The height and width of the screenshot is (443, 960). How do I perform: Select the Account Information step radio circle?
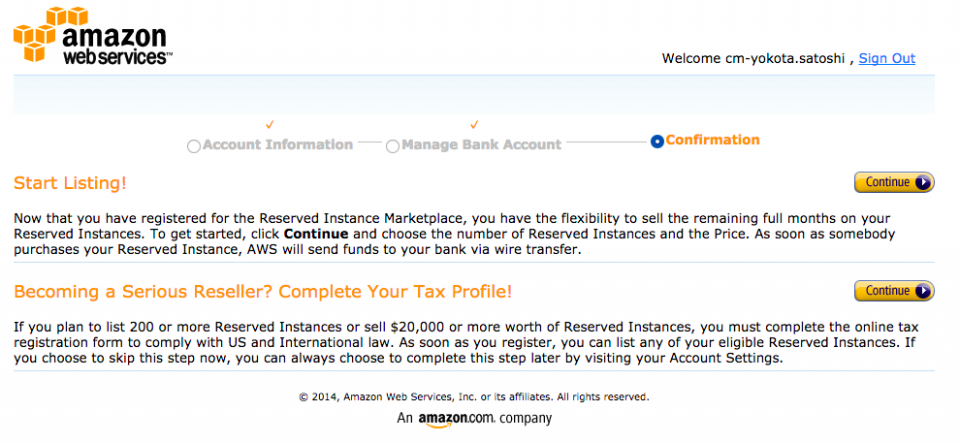pos(194,146)
